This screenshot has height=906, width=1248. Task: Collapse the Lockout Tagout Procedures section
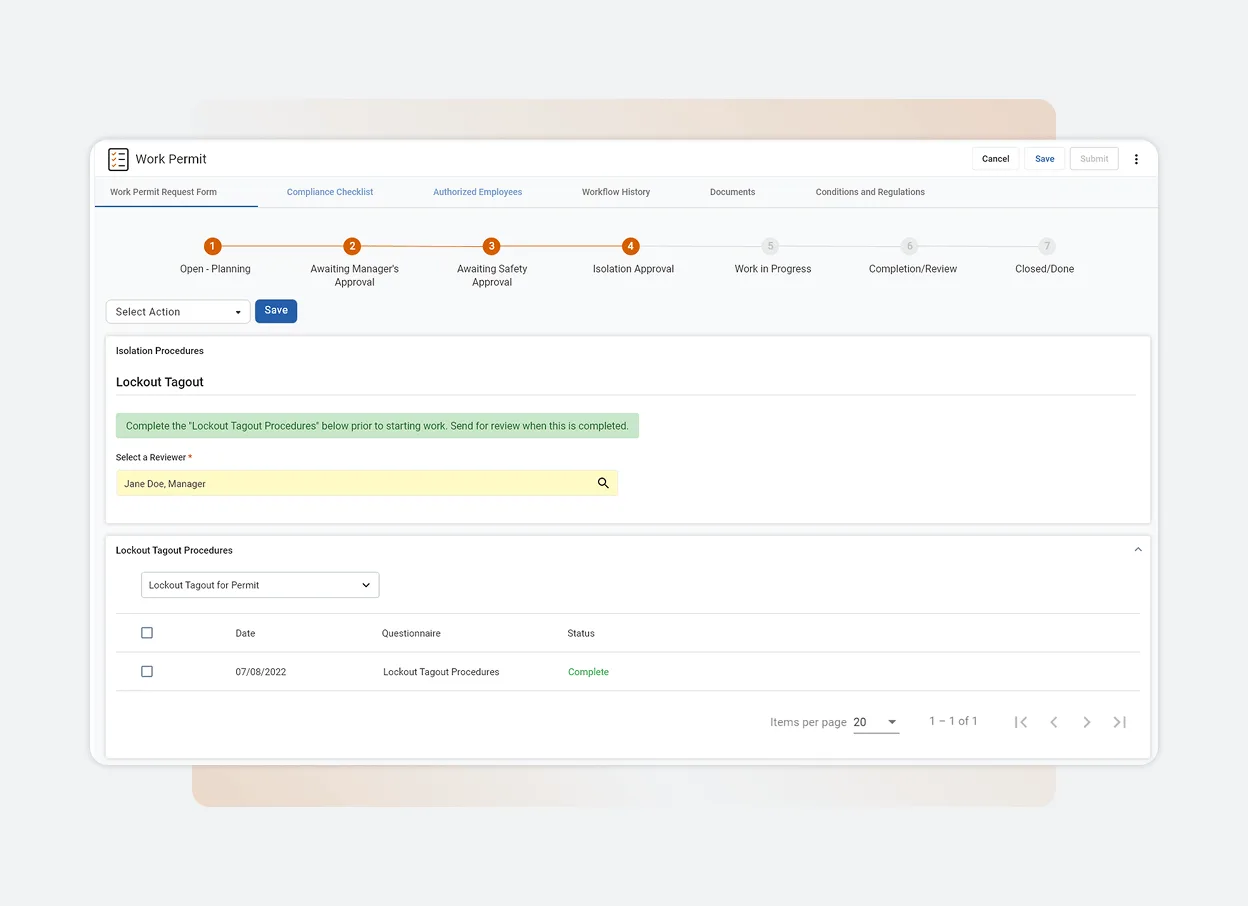click(1137, 549)
